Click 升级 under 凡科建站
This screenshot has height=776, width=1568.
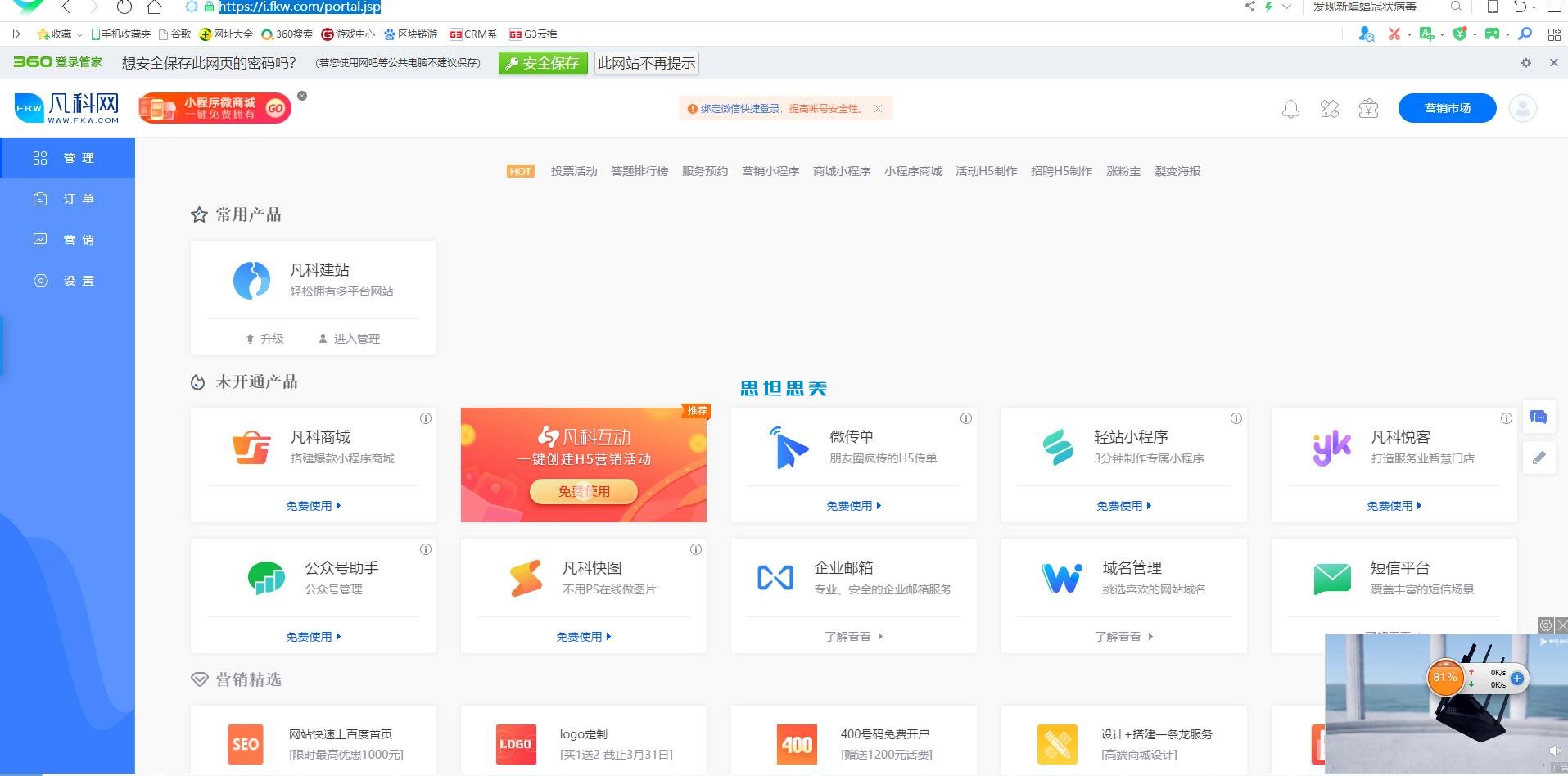tap(264, 339)
